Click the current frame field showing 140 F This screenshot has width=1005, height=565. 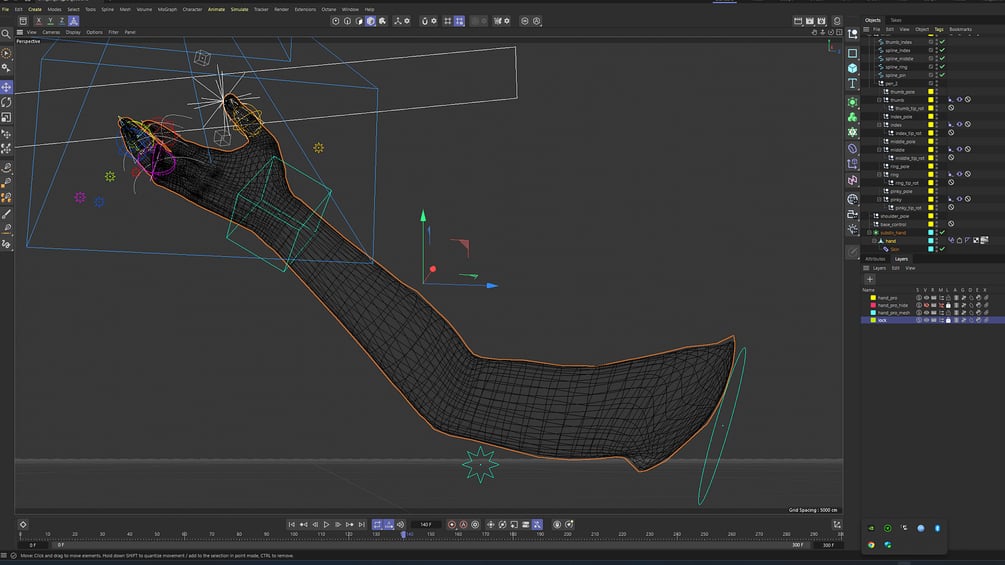tap(425, 524)
